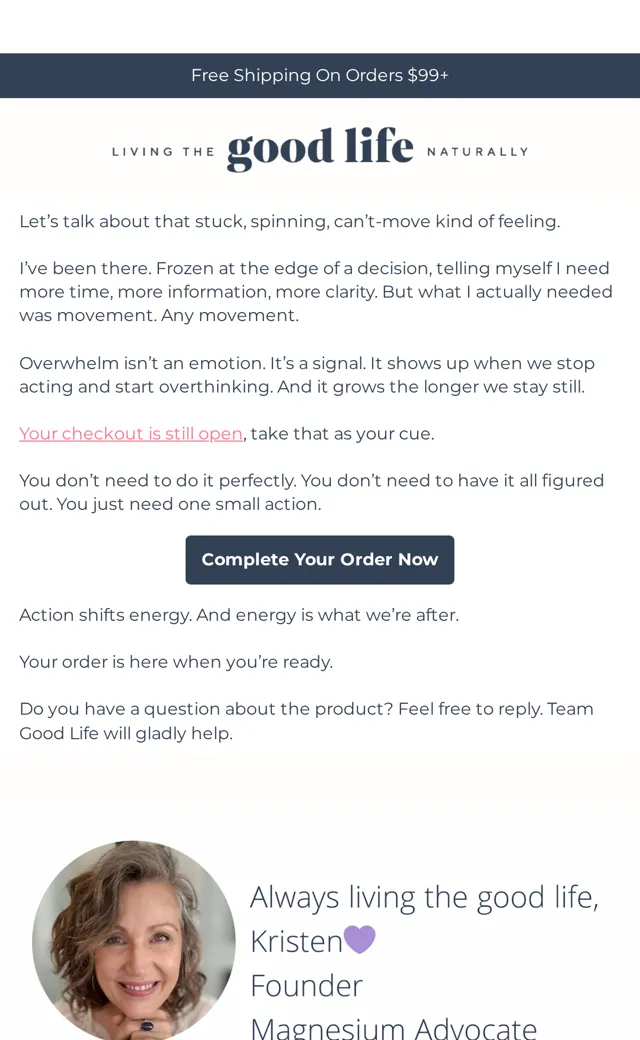Select the 'Always living the good life,' sign-off
Screen dimensions: 640x1040
pyautogui.click(x=424, y=897)
